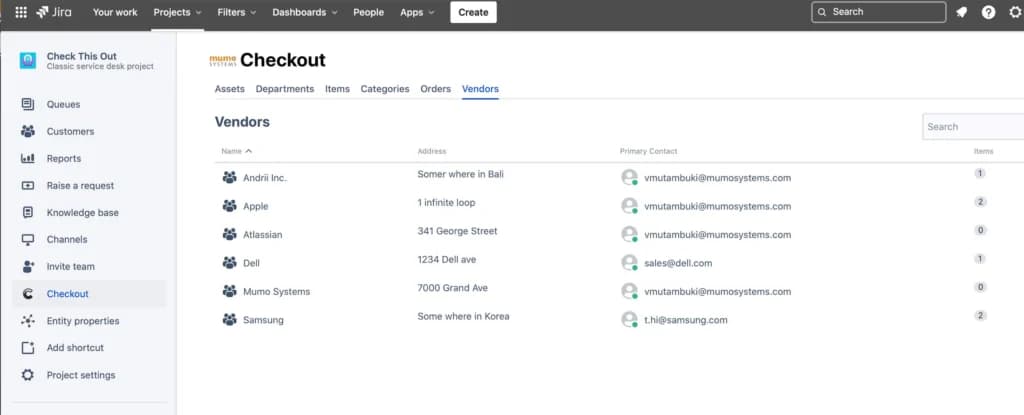Click the Vendors Search field
Image resolution: width=1024 pixels, height=415 pixels.
tap(973, 127)
